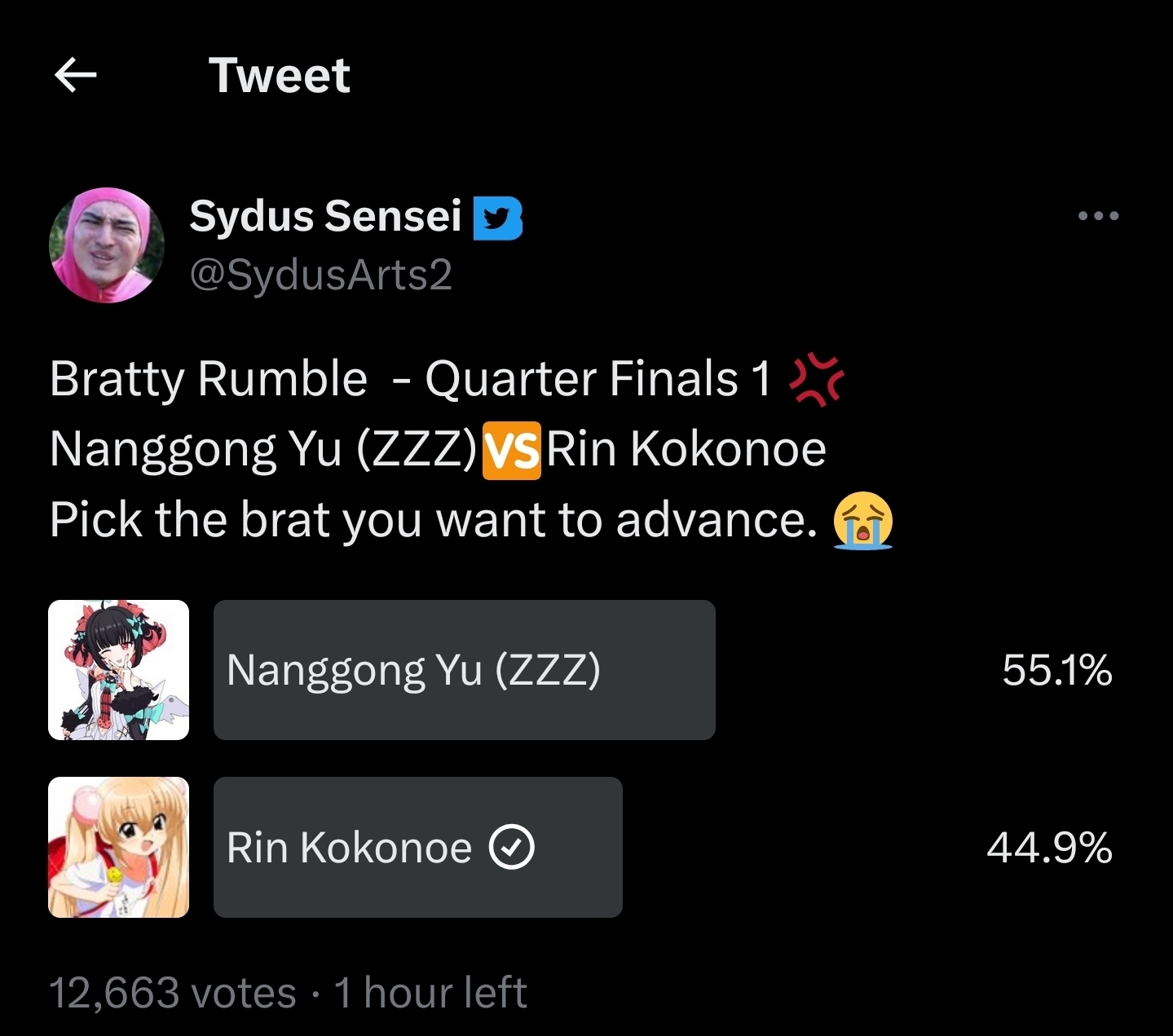Click the 55.1% poll result
This screenshot has width=1173, height=1036.
click(x=1056, y=671)
